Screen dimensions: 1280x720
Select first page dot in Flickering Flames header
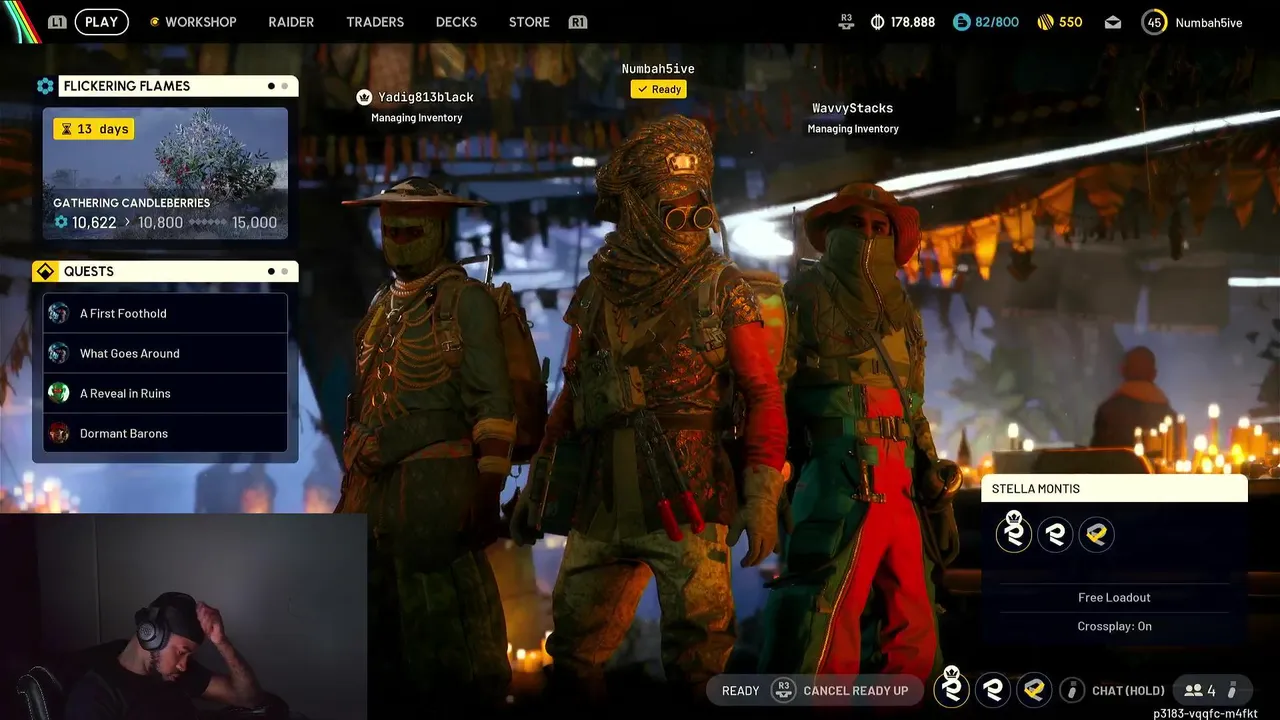271,86
